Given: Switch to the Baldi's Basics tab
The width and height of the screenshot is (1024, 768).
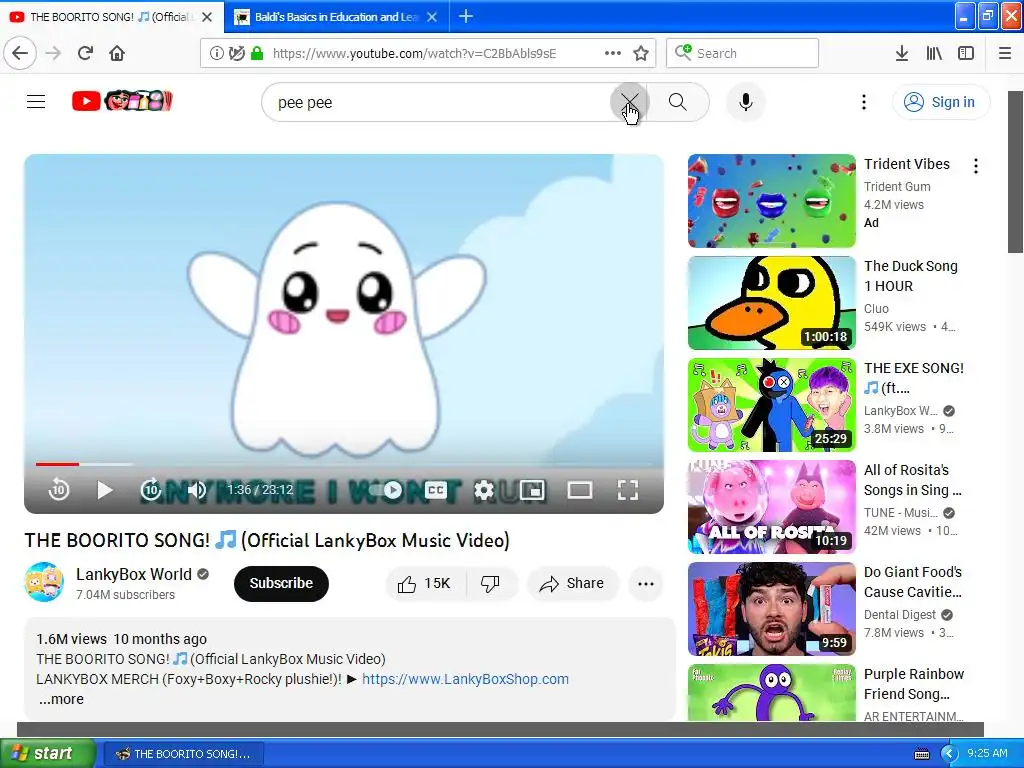Looking at the screenshot, I should tap(336, 17).
